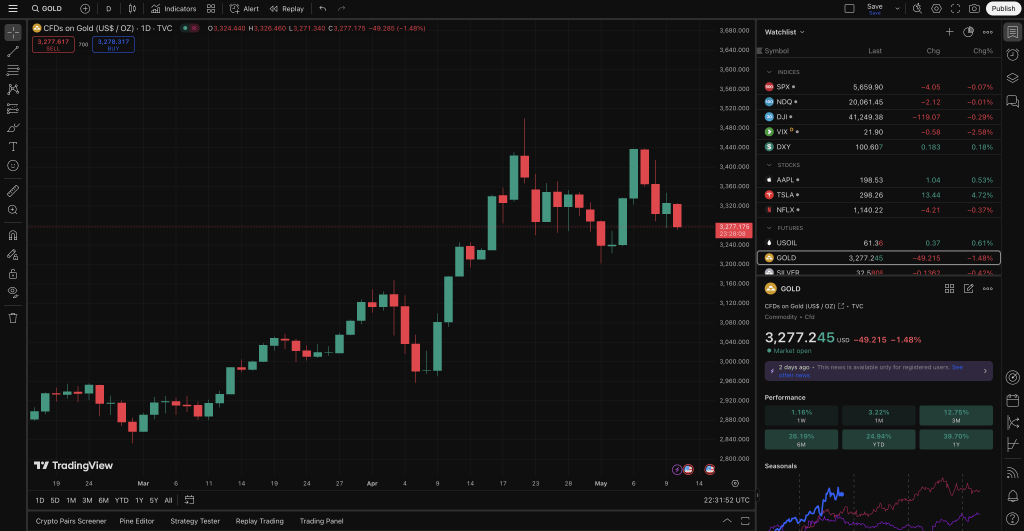Enter fullscreen mode
The image size is (1024, 531).
pyautogui.click(x=955, y=8)
